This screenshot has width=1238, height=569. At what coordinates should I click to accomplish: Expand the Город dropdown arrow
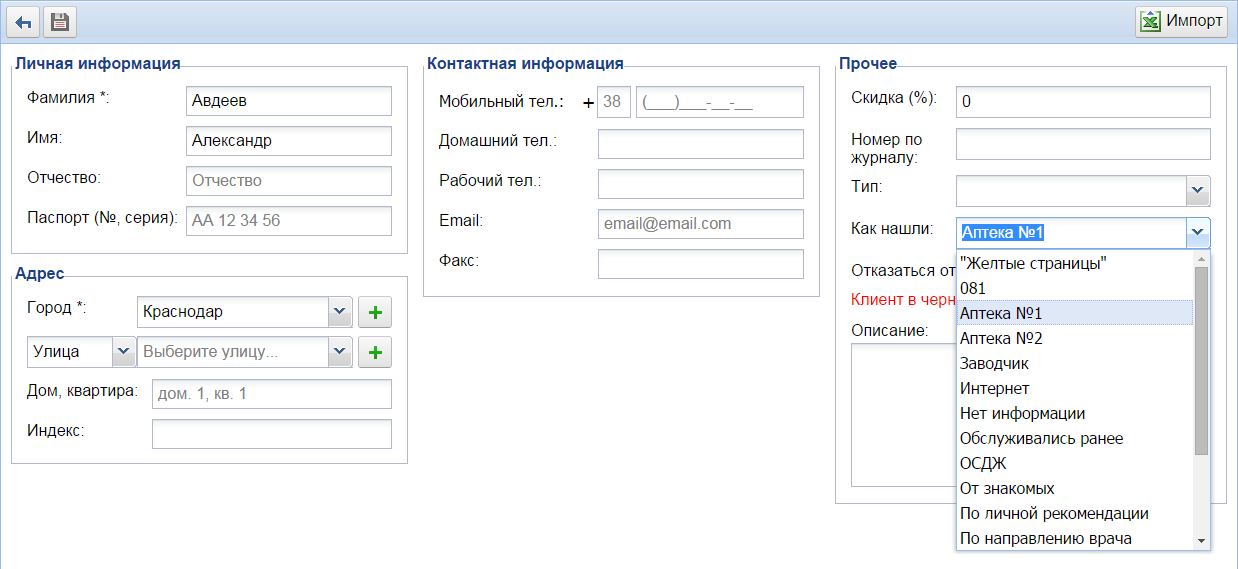[x=340, y=312]
